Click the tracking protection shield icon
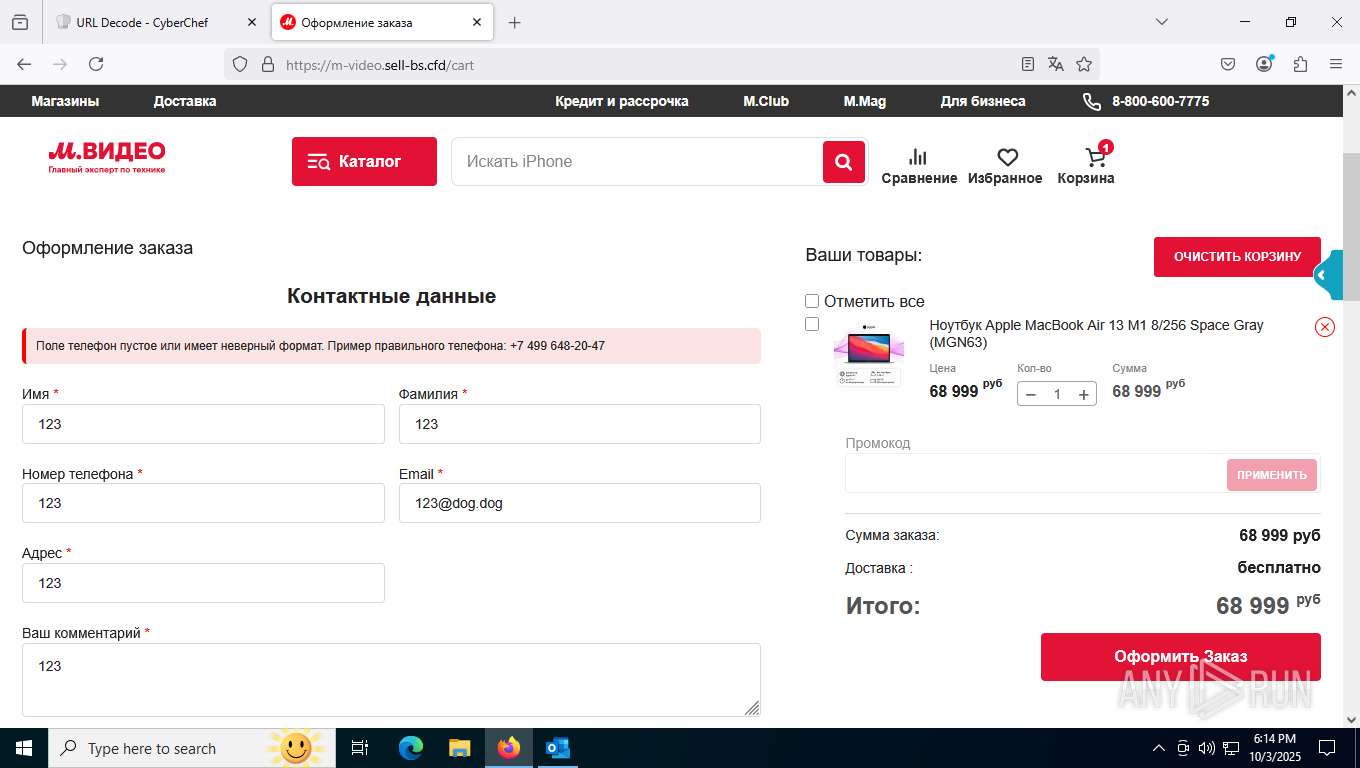Image resolution: width=1360 pixels, height=768 pixels. pos(240,64)
